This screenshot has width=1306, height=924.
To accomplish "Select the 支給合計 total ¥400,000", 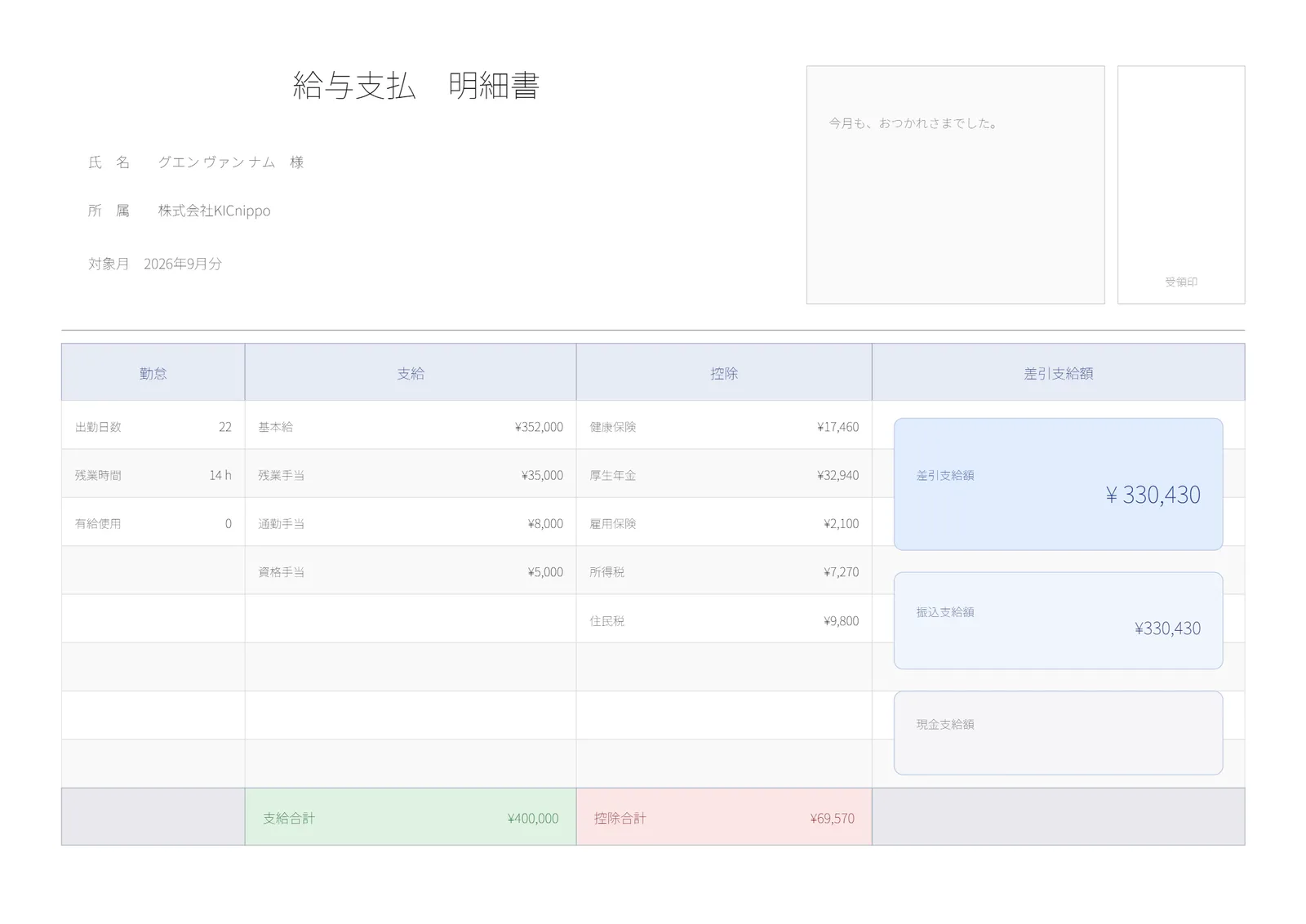I will point(533,819).
